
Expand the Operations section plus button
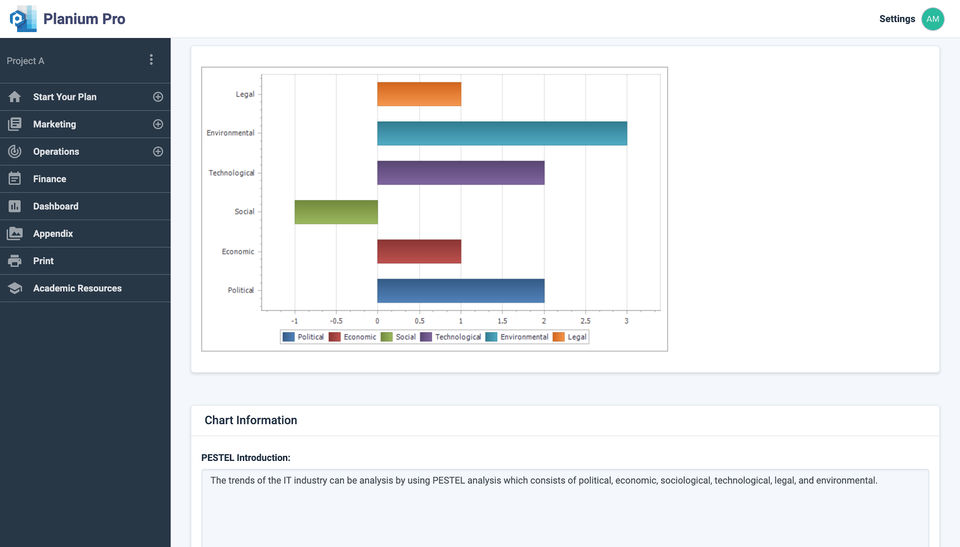158,151
